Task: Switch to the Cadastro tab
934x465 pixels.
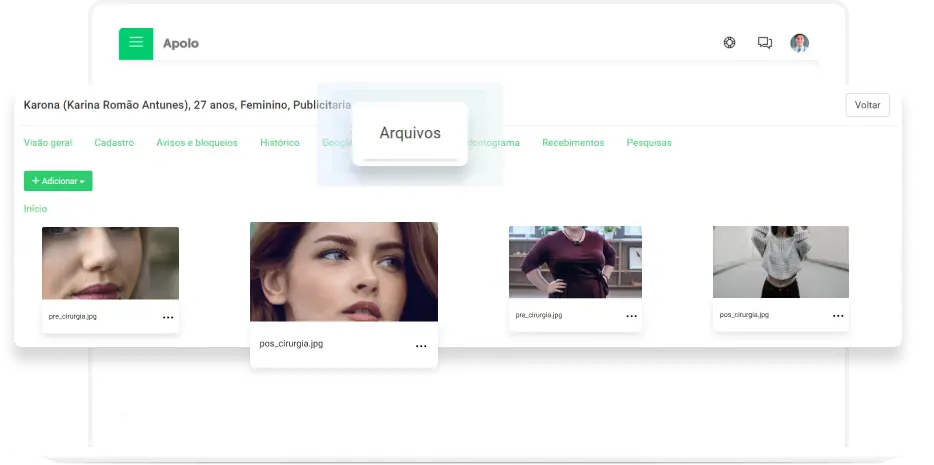Action: coord(114,143)
